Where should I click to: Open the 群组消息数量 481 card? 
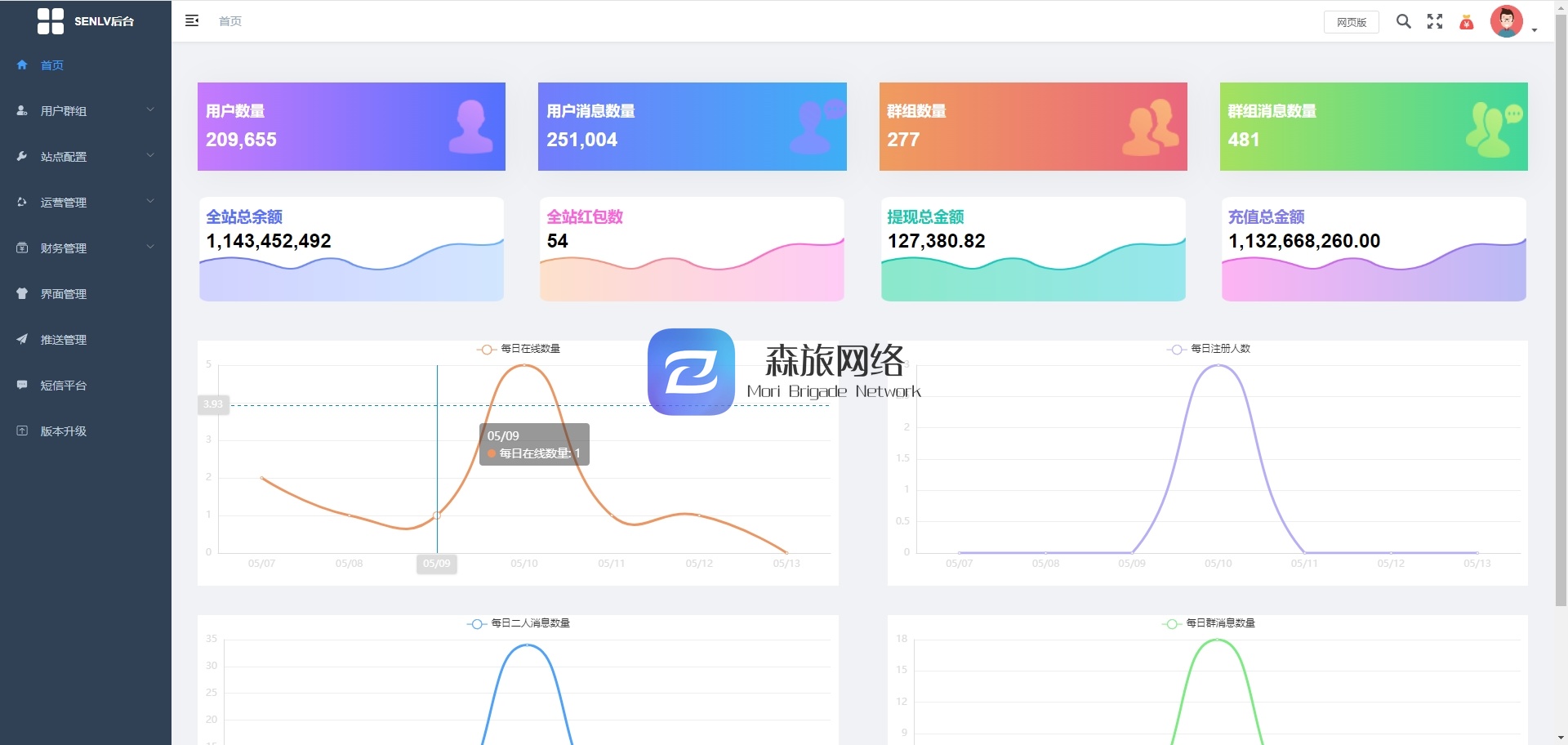pos(1374,127)
